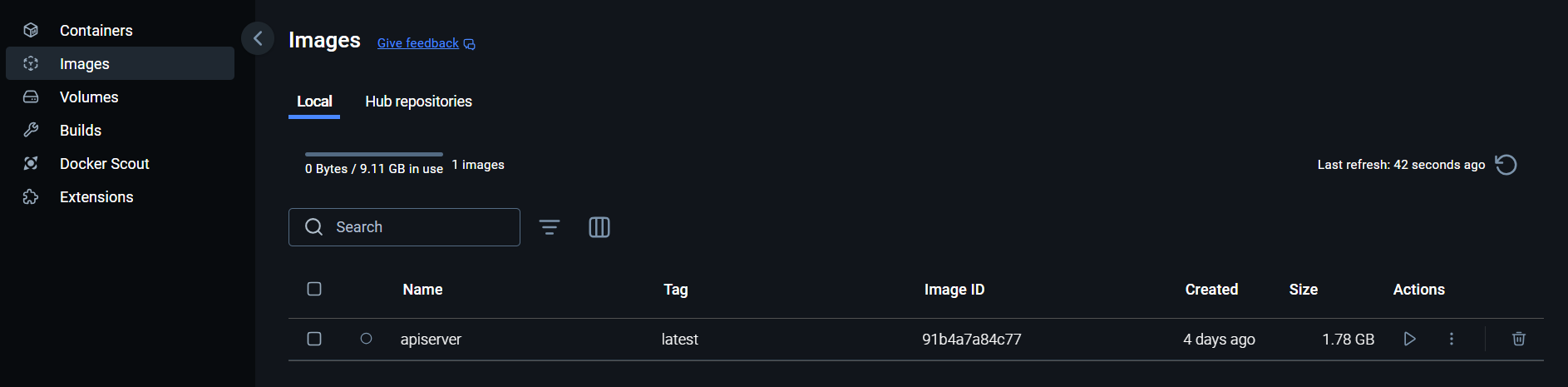Run the apiserver image
The width and height of the screenshot is (1568, 387).
(x=1409, y=339)
